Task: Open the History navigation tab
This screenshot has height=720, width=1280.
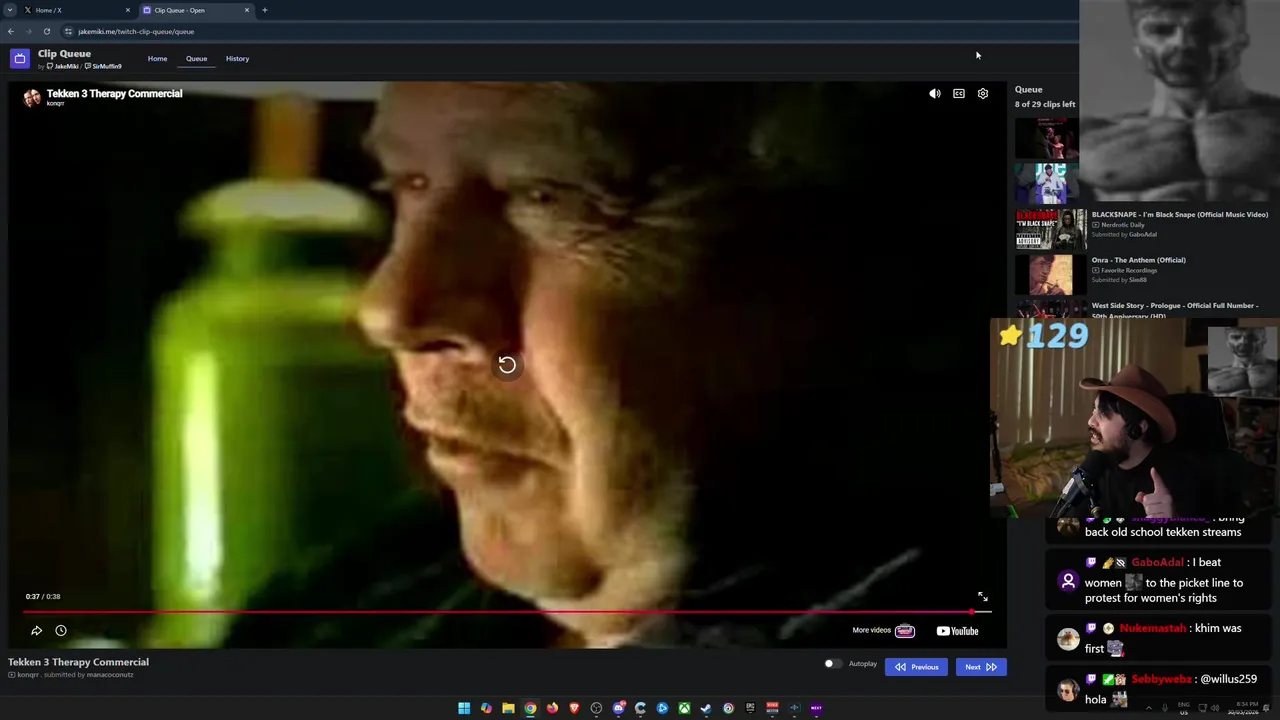Action: tap(237, 59)
